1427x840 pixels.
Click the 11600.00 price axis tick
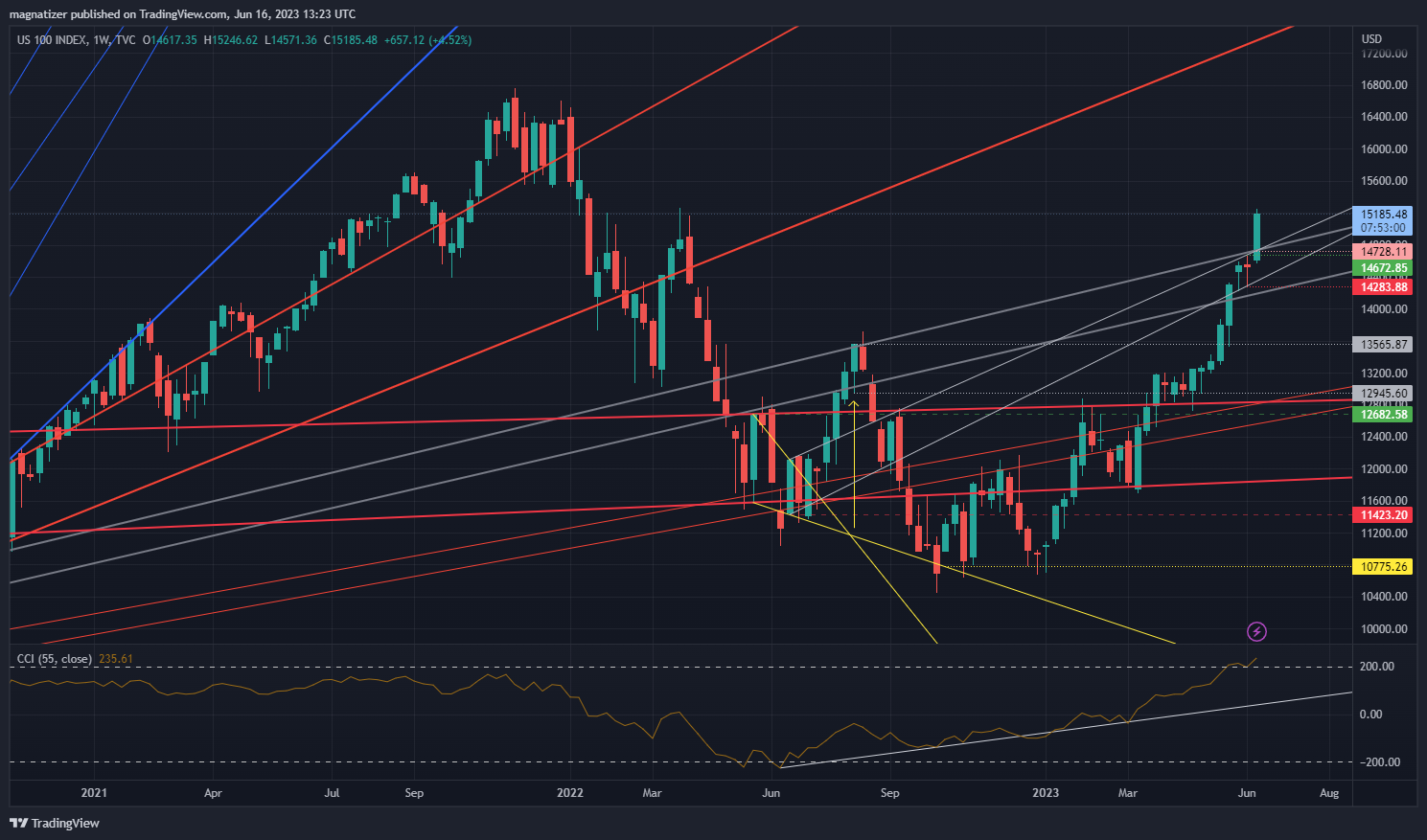(1384, 501)
